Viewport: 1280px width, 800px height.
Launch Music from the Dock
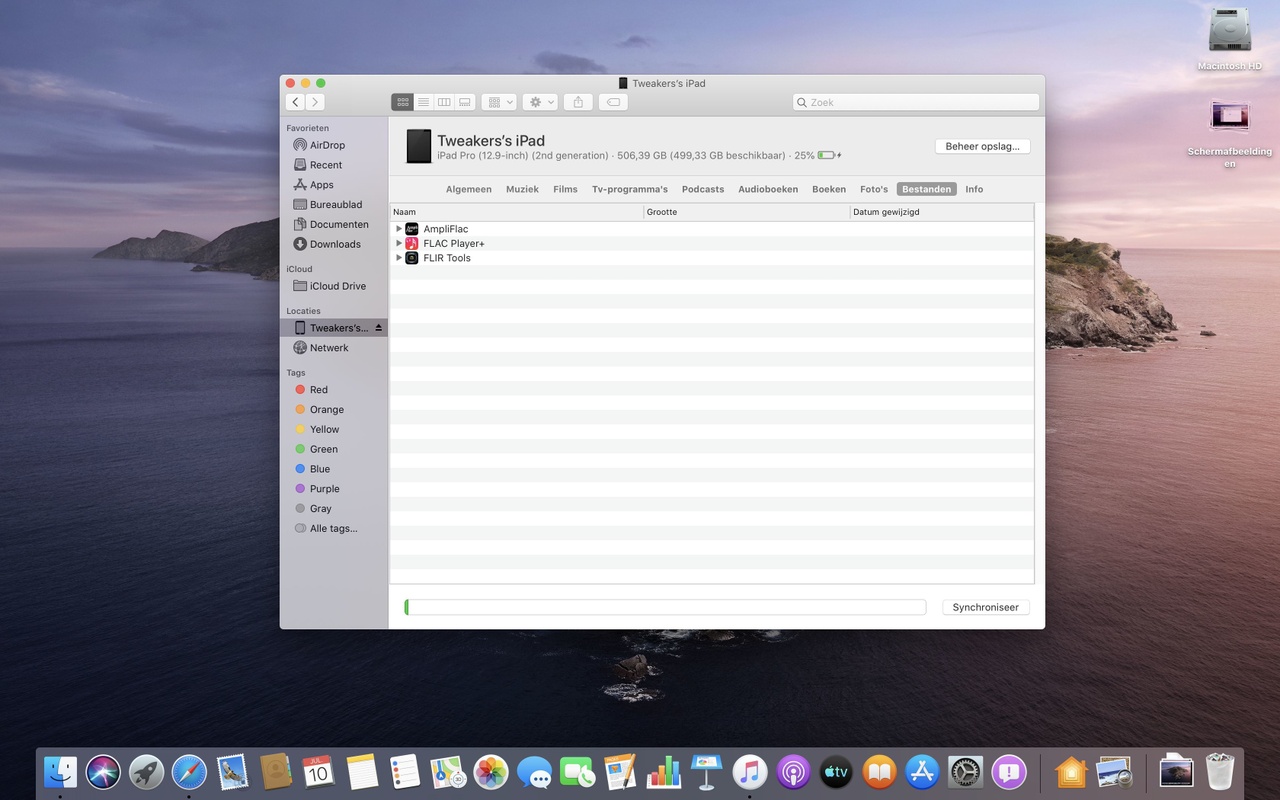click(x=750, y=772)
